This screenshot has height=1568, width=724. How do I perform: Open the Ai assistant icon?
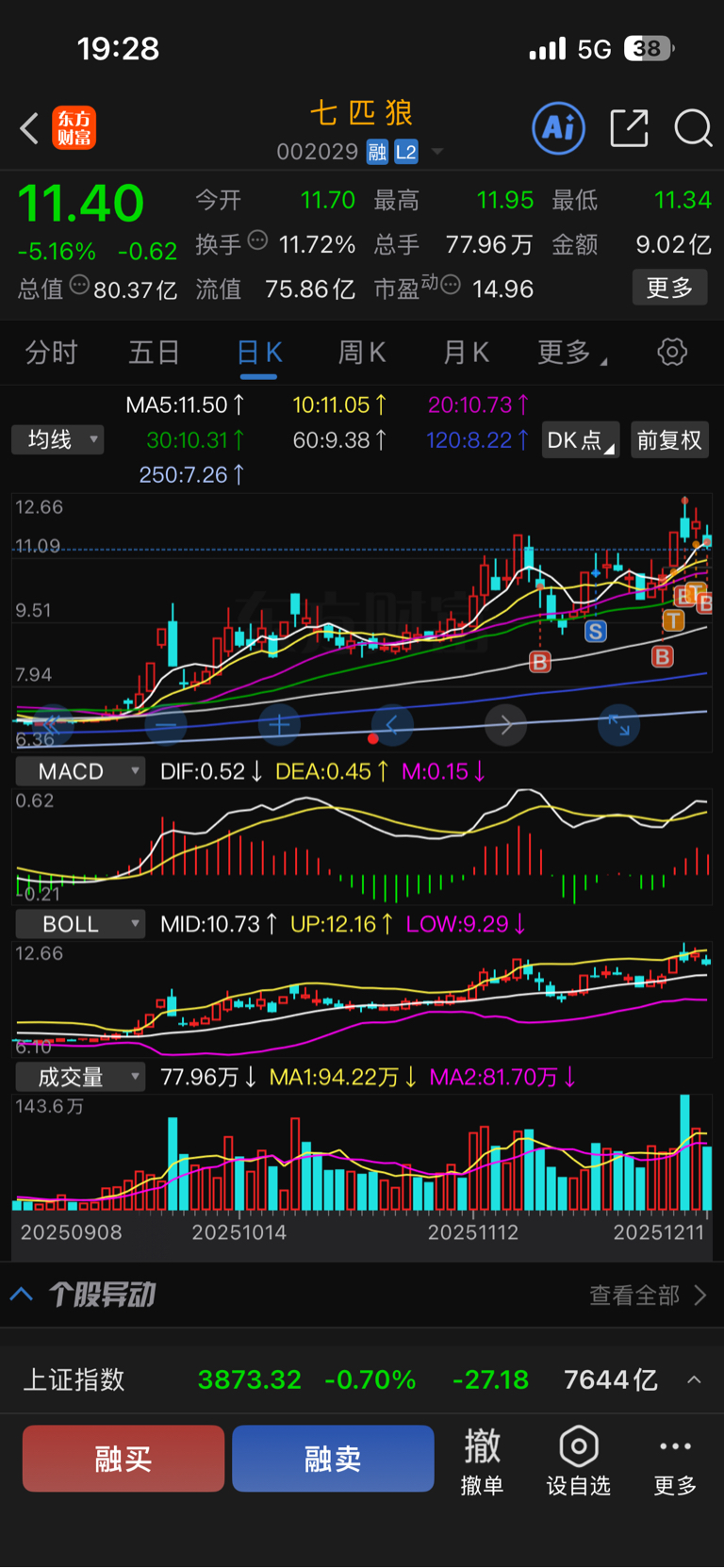(559, 127)
